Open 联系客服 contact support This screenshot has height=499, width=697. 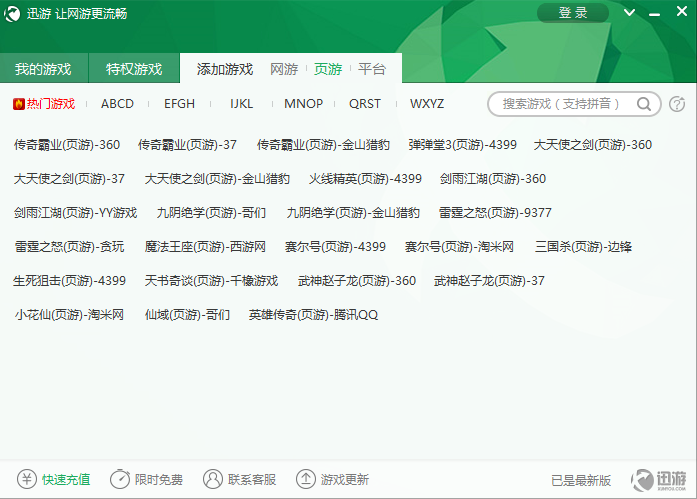[x=252, y=480]
